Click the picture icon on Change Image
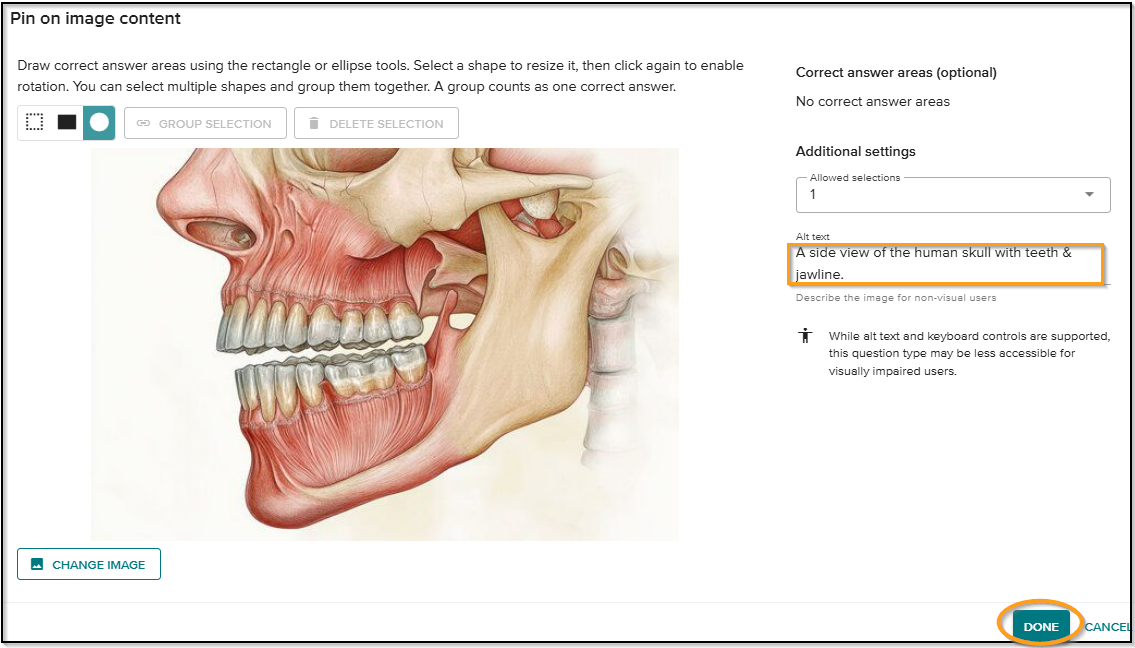Image resolution: width=1135 pixels, height=648 pixels. (x=37, y=564)
